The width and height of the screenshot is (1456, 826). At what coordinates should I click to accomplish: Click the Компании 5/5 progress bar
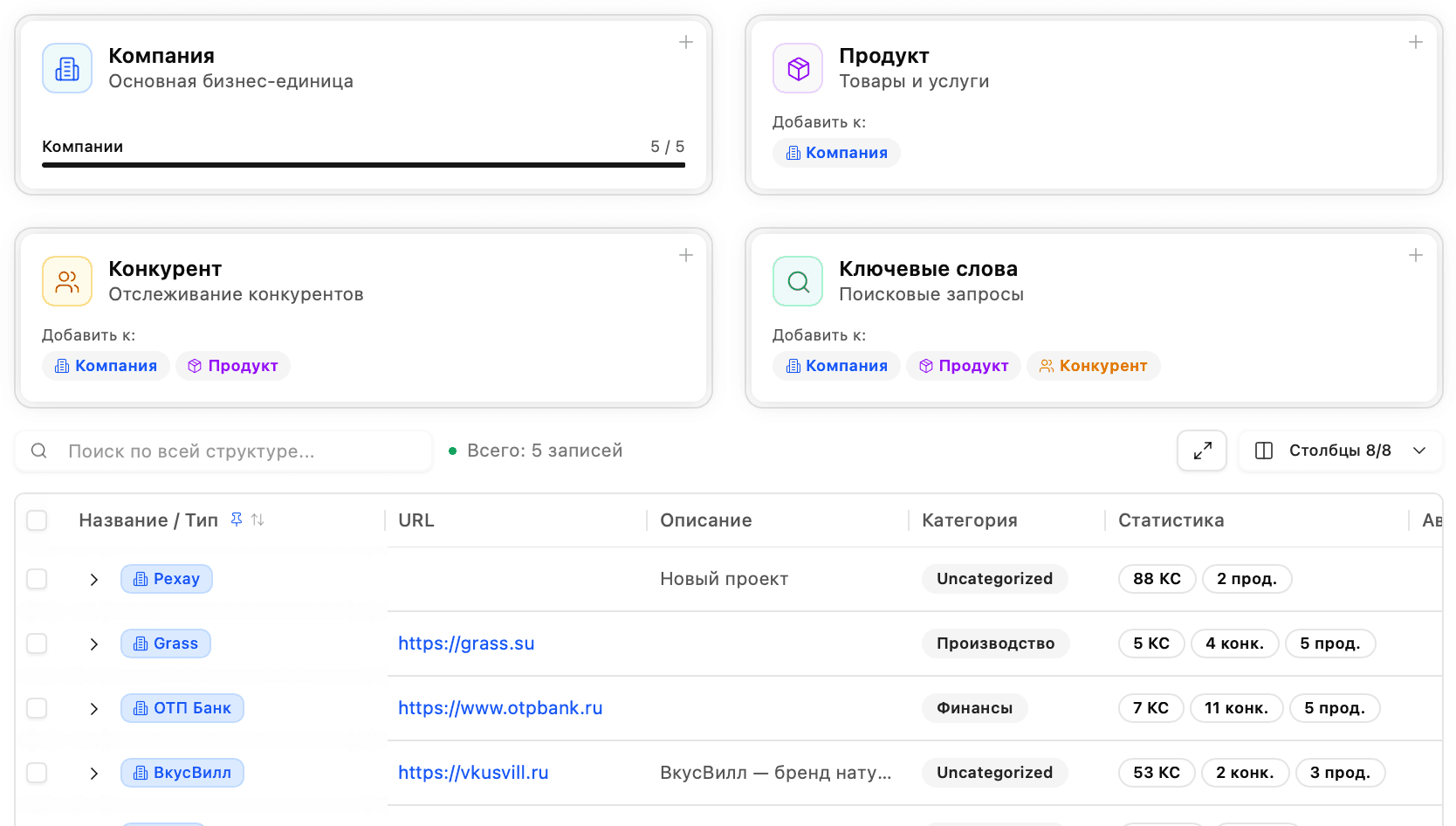[363, 162]
